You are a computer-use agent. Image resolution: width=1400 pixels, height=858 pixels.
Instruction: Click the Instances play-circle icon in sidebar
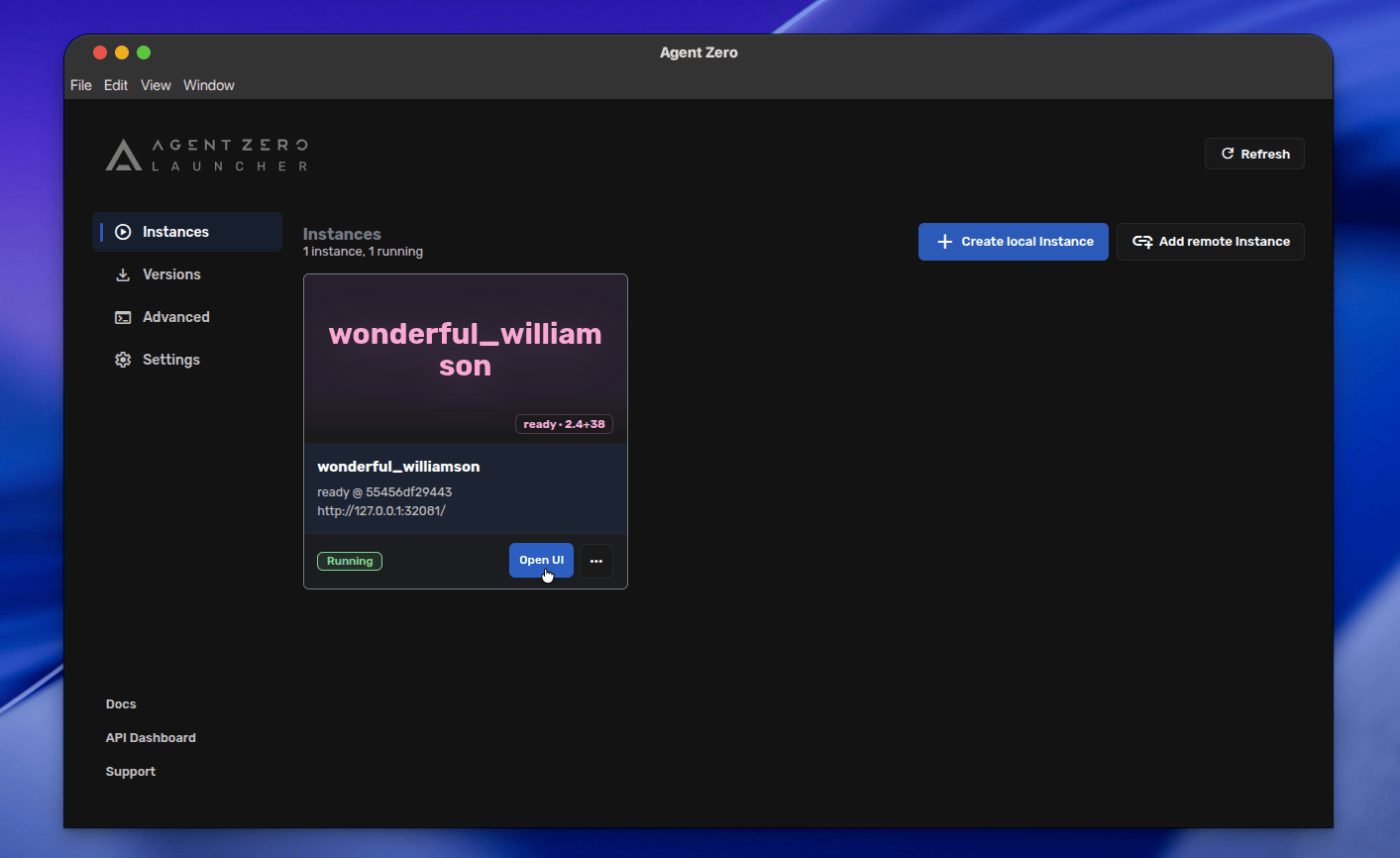(123, 232)
